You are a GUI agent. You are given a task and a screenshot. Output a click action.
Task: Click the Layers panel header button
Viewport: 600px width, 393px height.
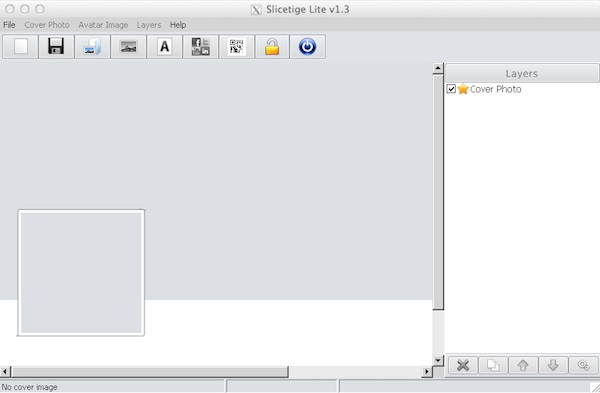(x=522, y=73)
